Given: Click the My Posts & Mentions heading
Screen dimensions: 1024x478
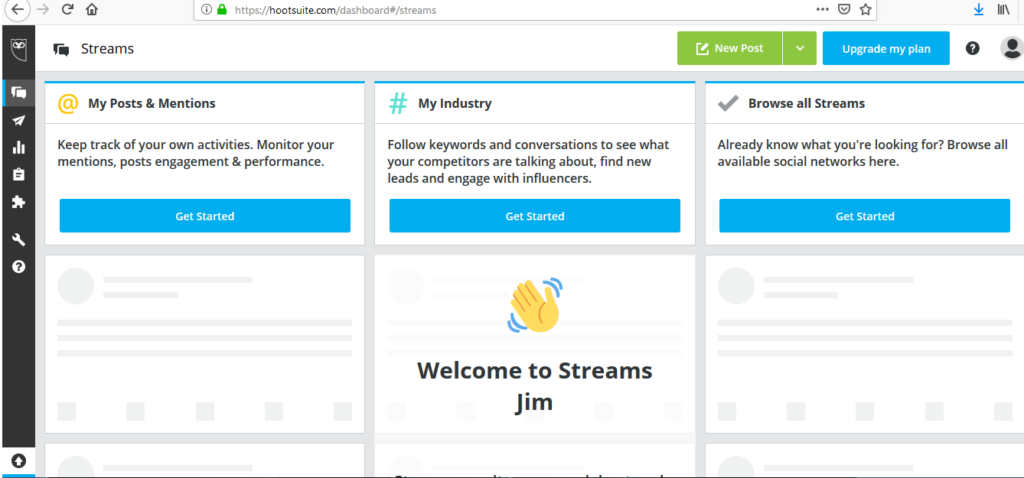Looking at the screenshot, I should point(152,103).
